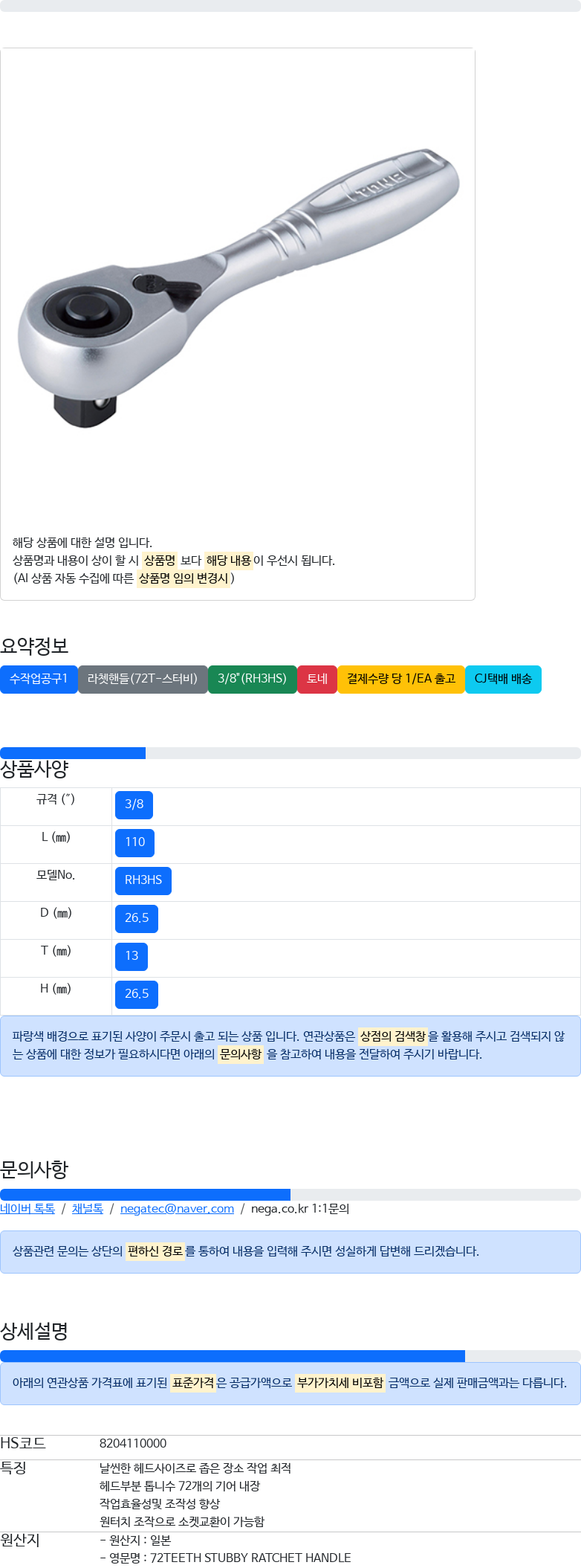Screen dimensions: 581x1568
Task: Click the 상품사양 progress bar
Action: tap(290, 753)
